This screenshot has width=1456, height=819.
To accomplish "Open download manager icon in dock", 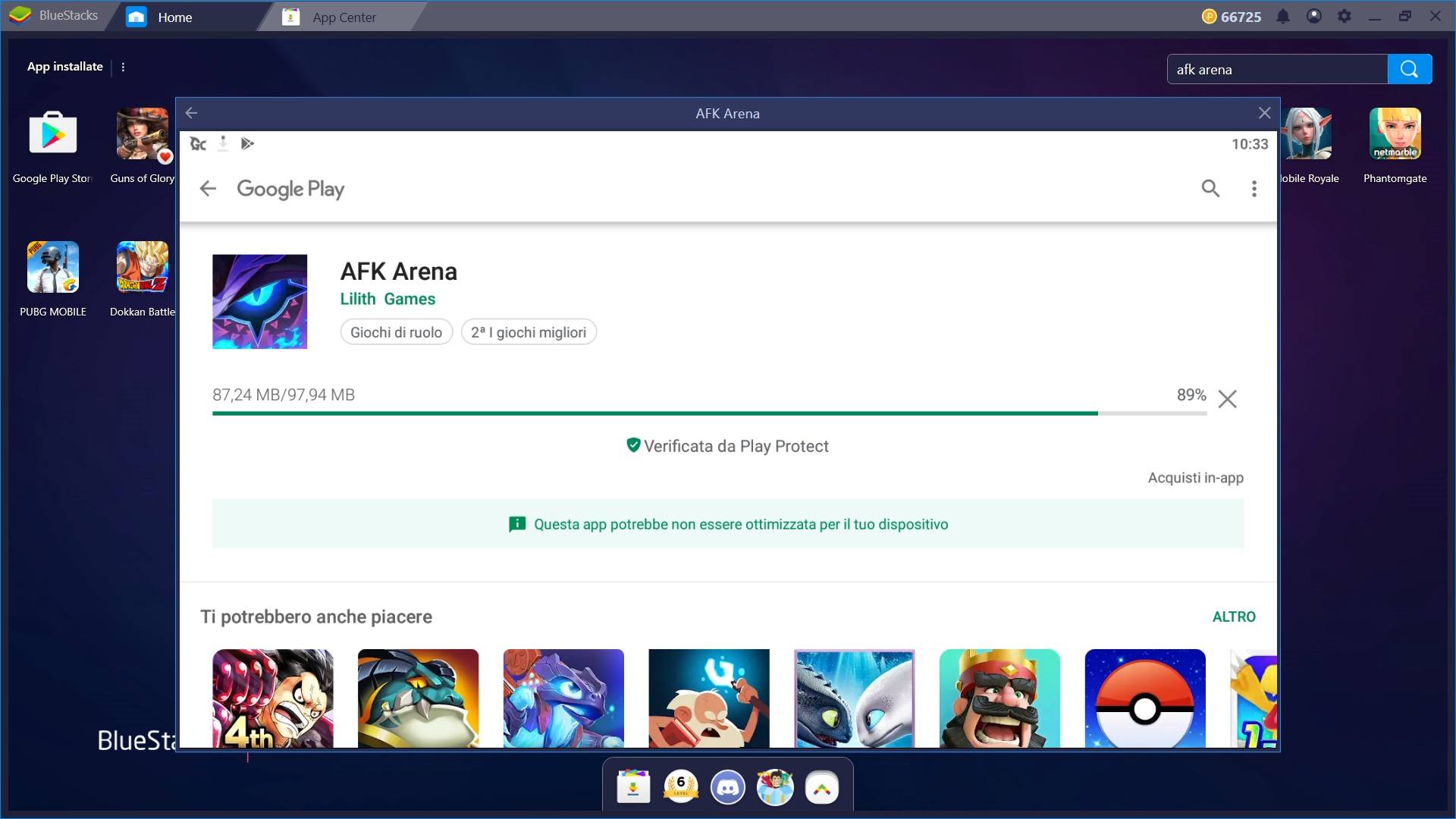I will [633, 787].
